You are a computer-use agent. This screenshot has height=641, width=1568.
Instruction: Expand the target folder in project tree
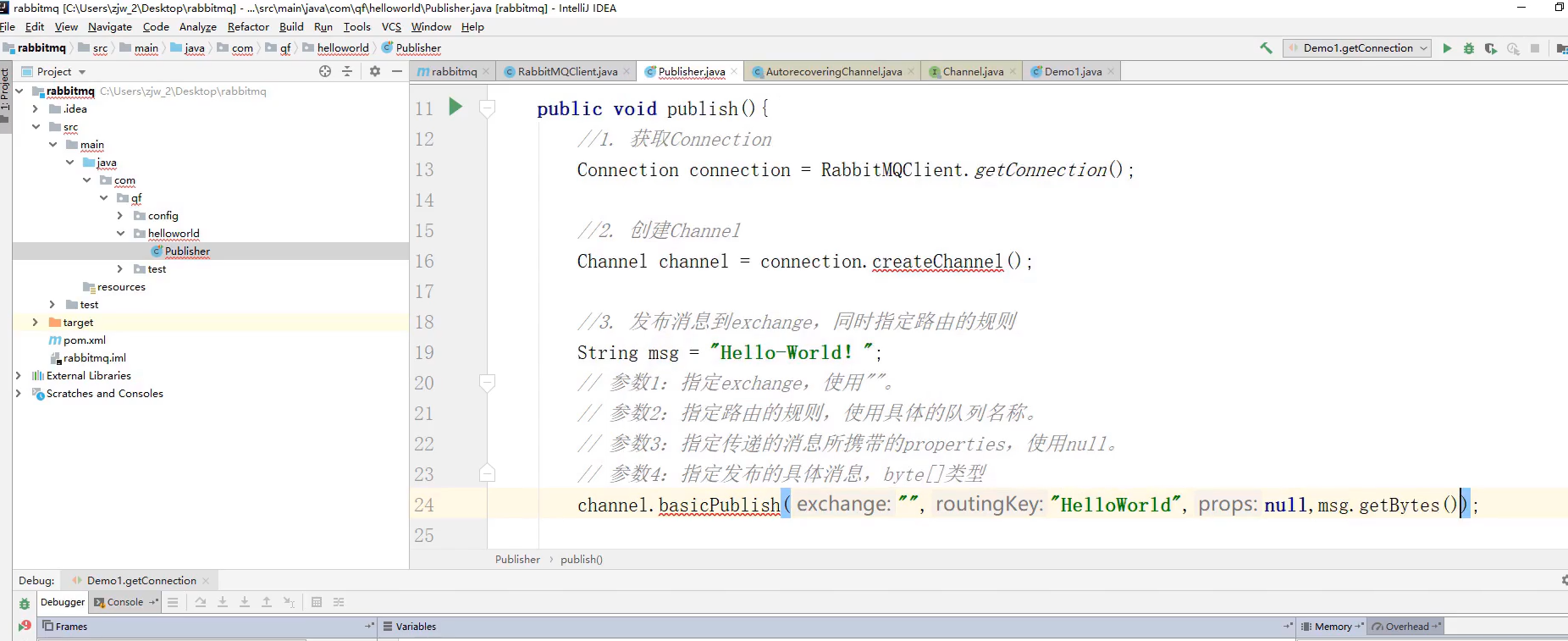pos(35,323)
